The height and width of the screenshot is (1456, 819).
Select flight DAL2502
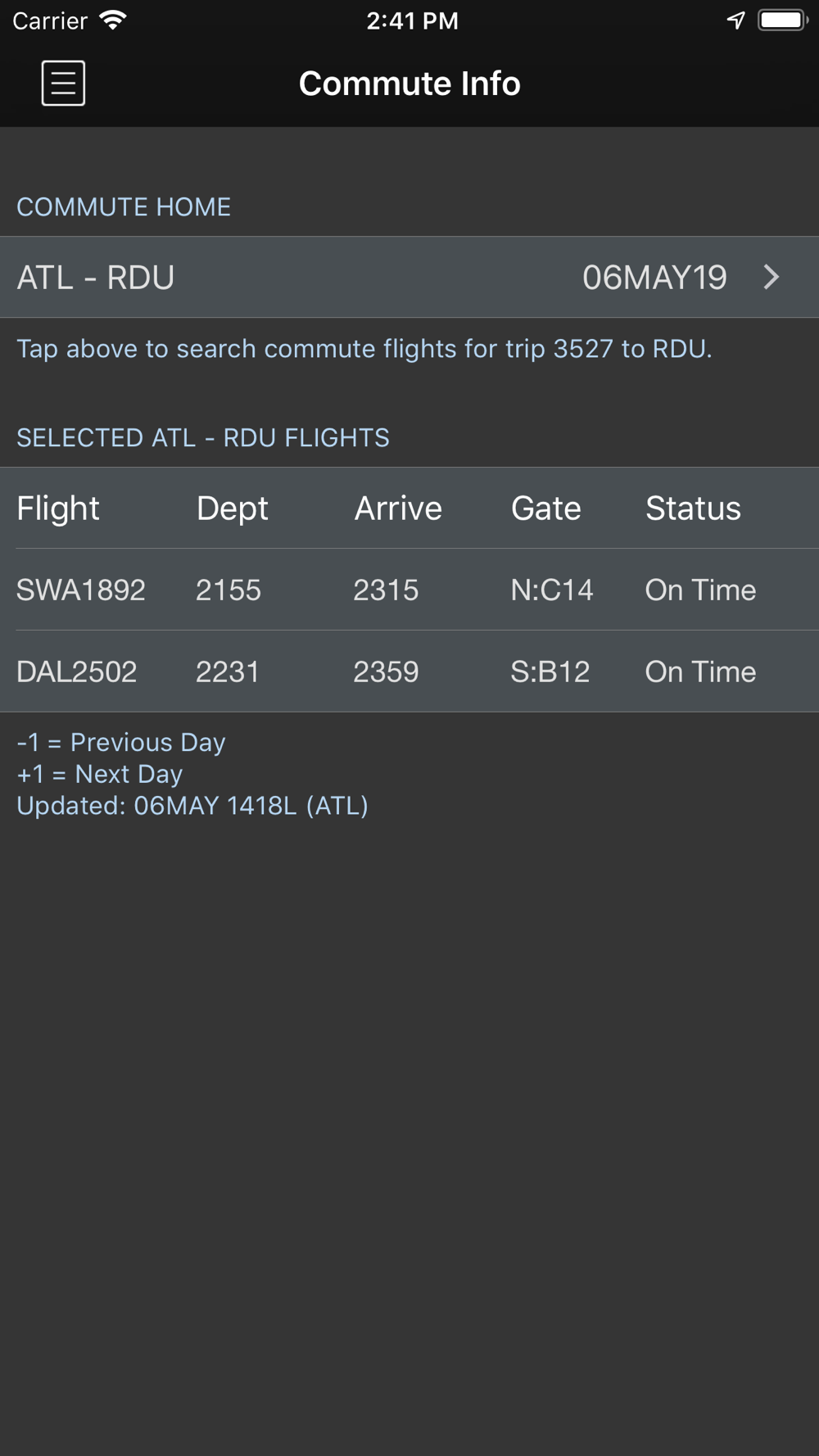[77, 671]
